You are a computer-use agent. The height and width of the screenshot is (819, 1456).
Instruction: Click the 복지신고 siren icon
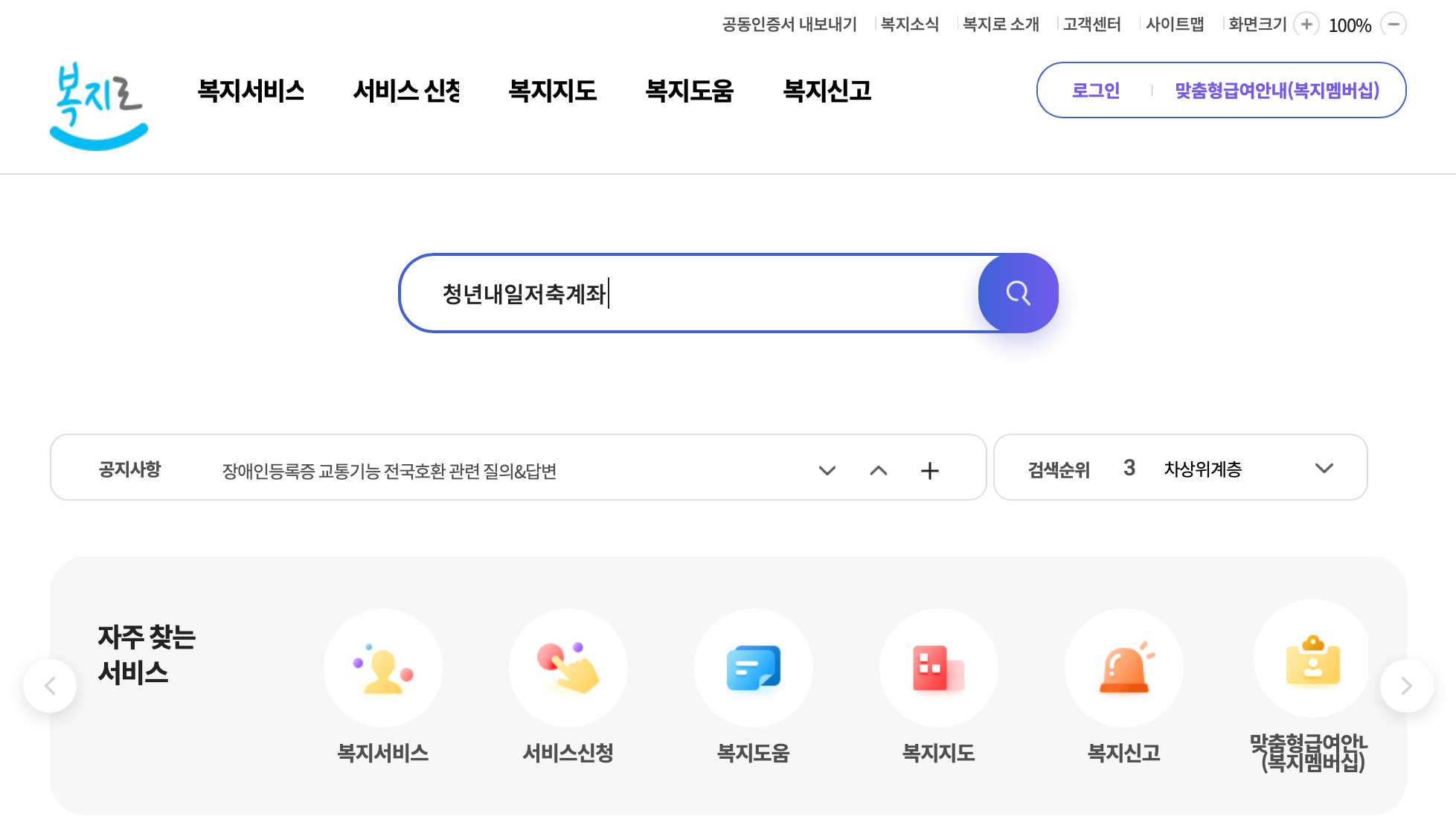[x=1123, y=667]
